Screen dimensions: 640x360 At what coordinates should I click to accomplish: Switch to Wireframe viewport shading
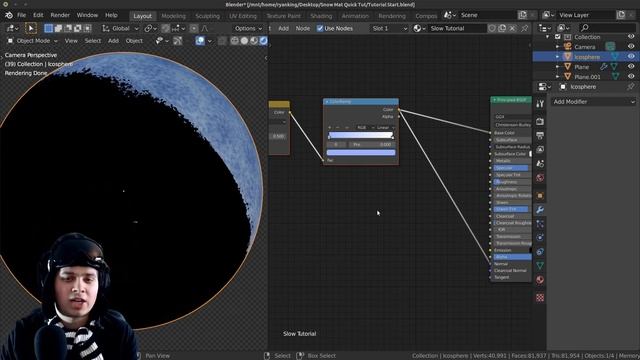click(x=235, y=41)
